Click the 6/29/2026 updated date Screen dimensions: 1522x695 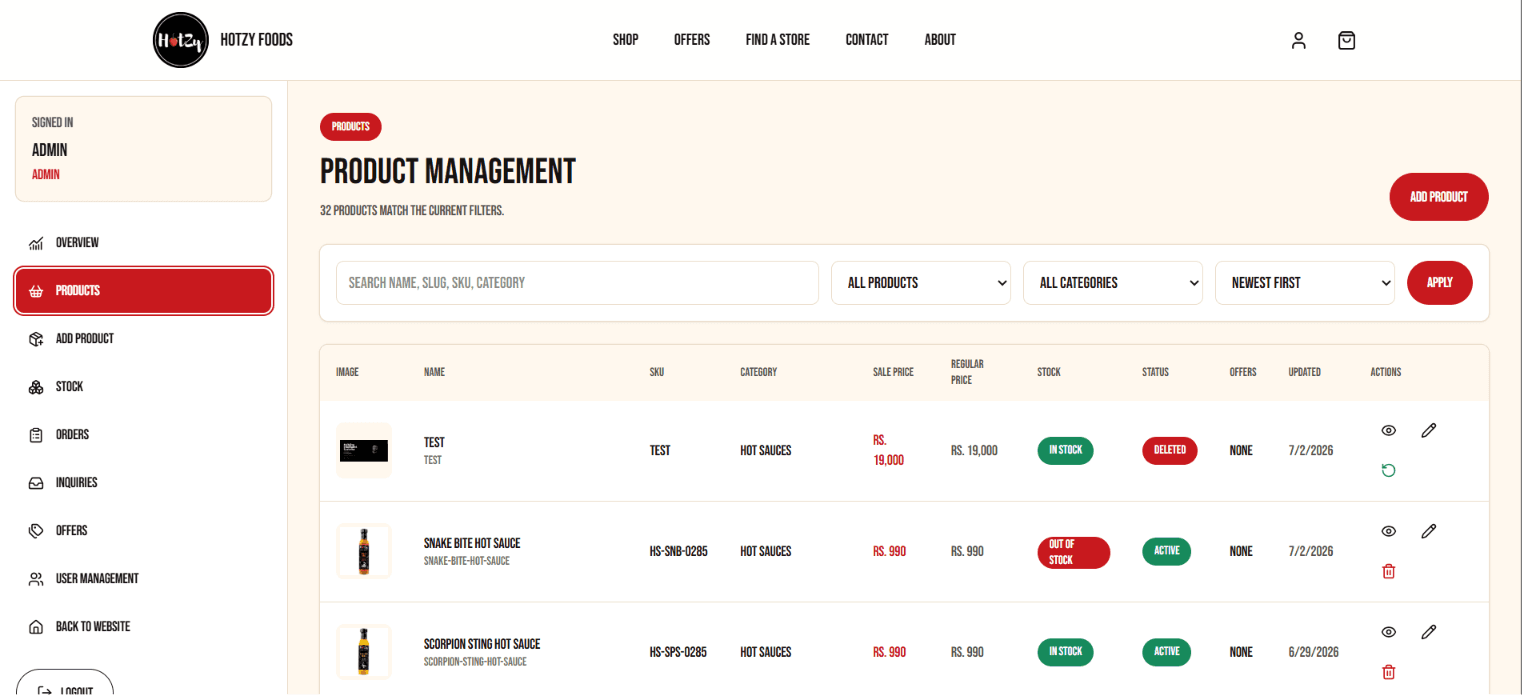(1313, 652)
